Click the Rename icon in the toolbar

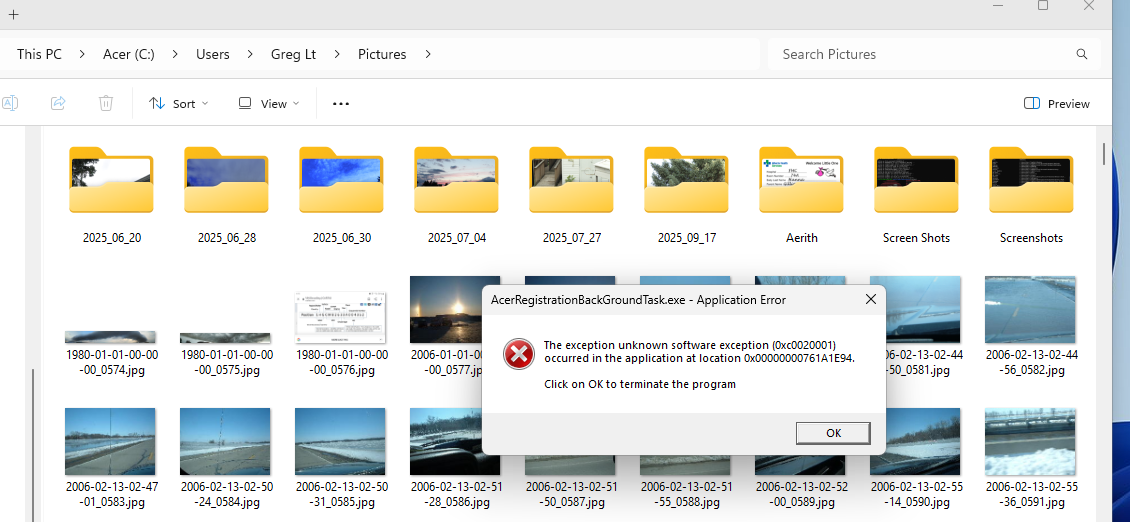[x=10, y=103]
